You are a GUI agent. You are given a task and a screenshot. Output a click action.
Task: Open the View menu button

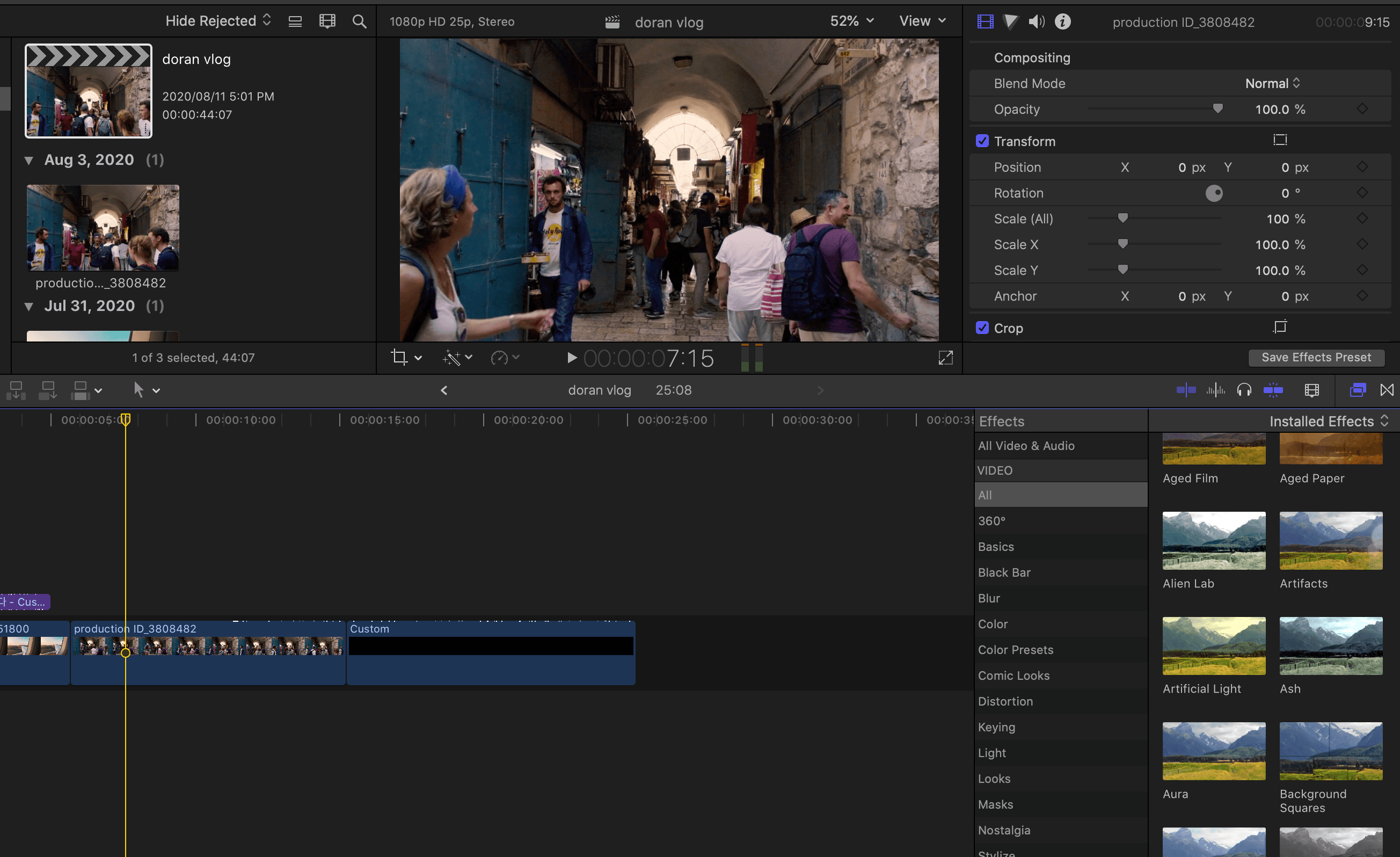point(922,21)
